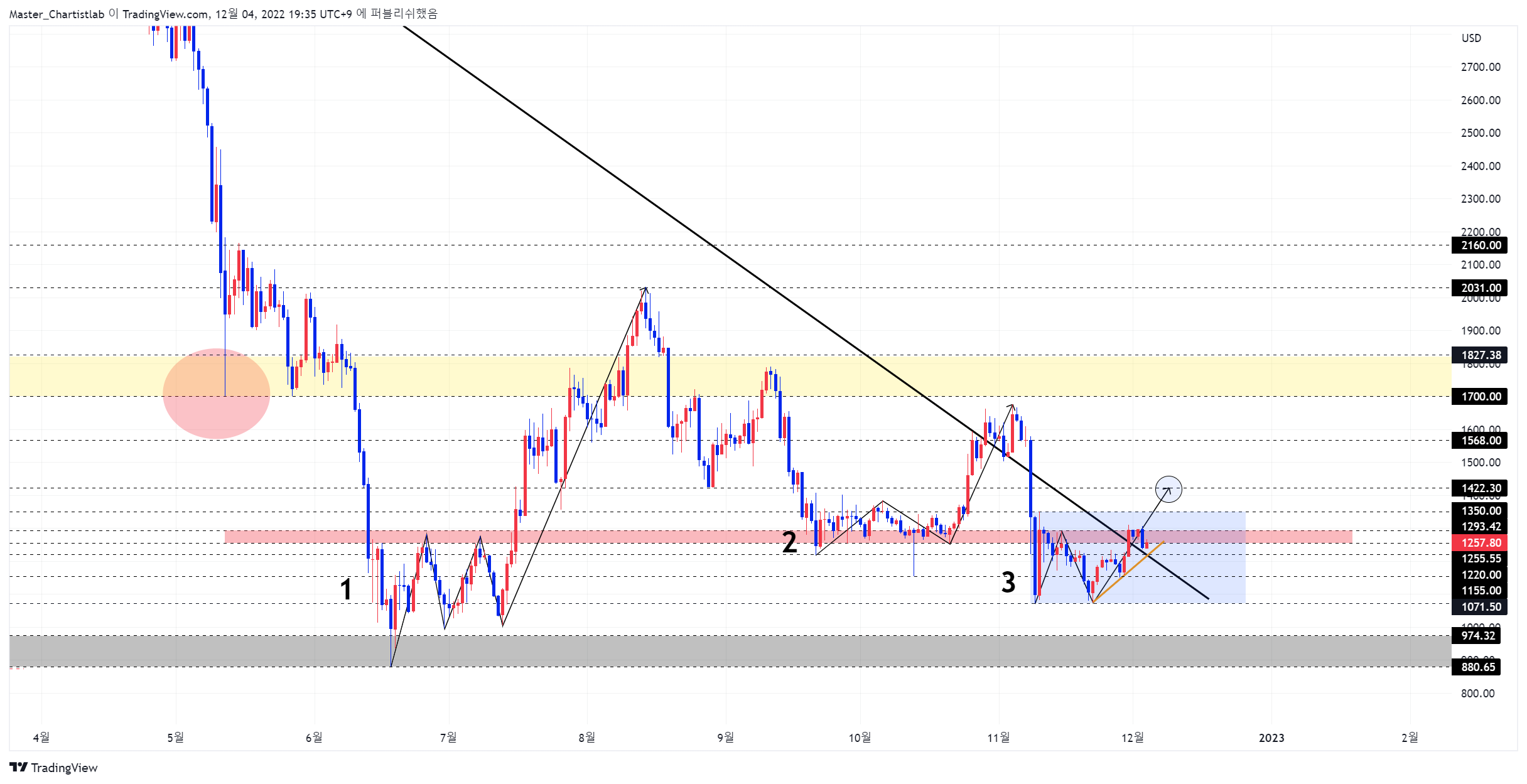This screenshot has width=1527, height=784.
Task: Click the number 1 wave label
Action: pyautogui.click(x=345, y=589)
